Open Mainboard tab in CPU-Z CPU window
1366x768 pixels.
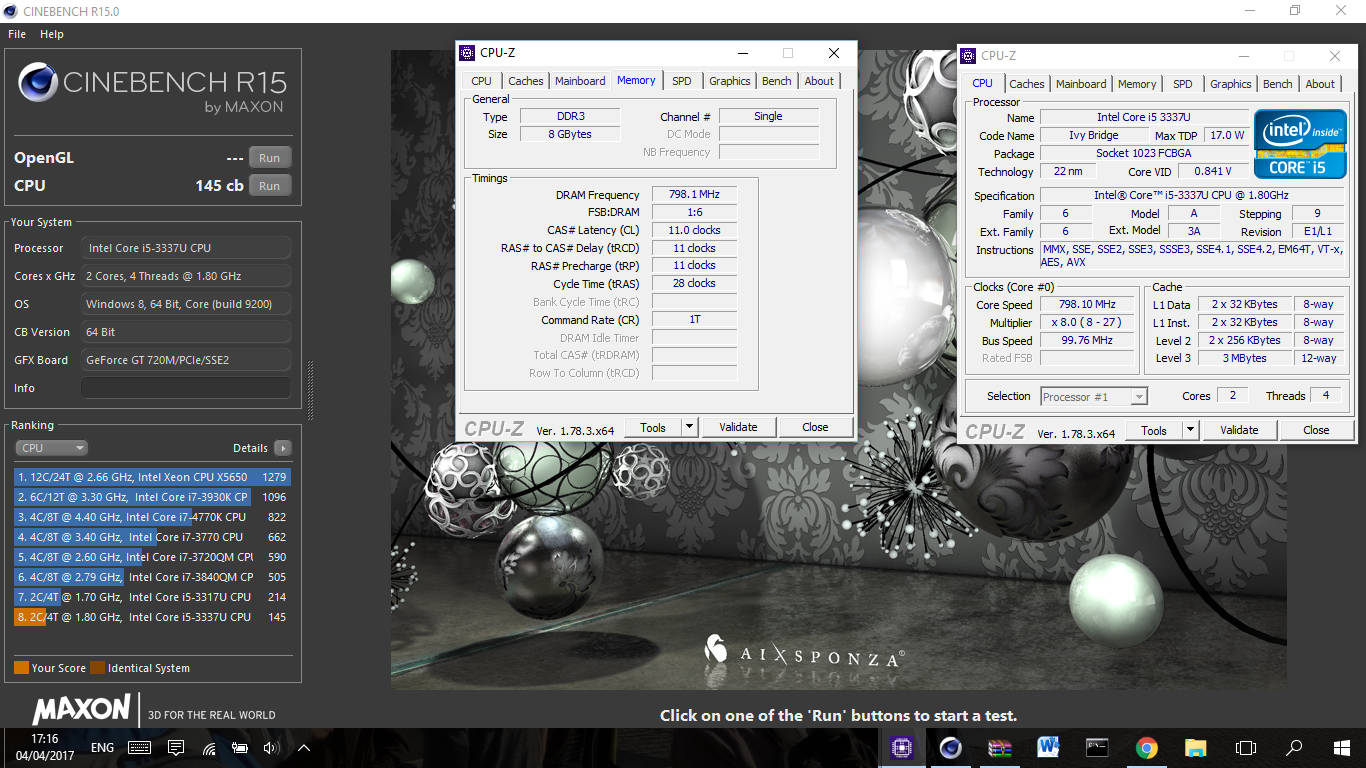[1081, 84]
